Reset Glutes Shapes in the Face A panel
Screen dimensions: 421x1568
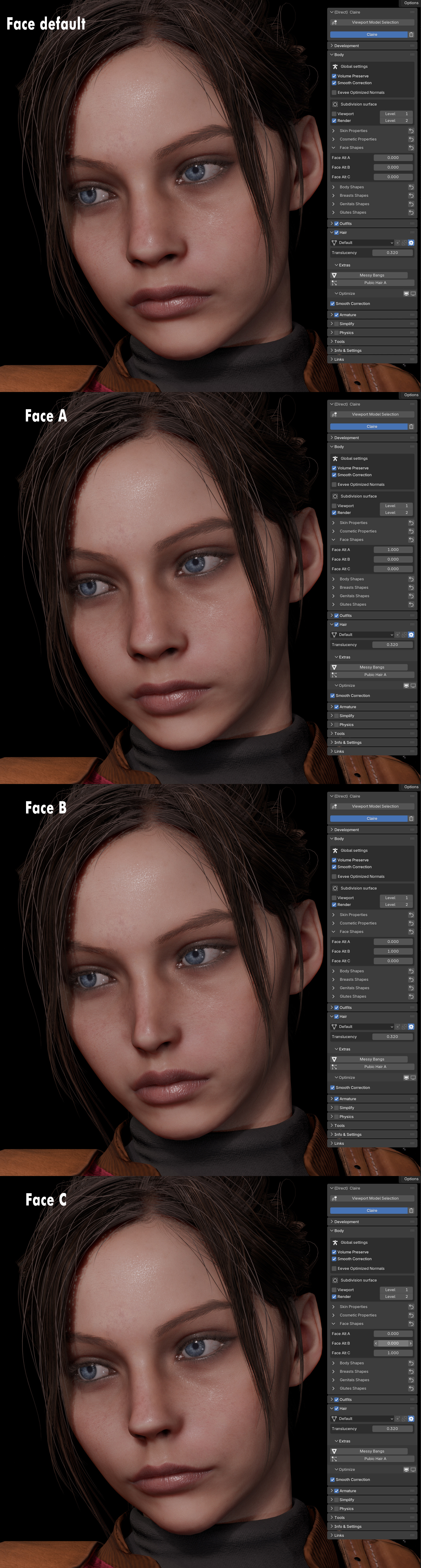click(x=411, y=605)
